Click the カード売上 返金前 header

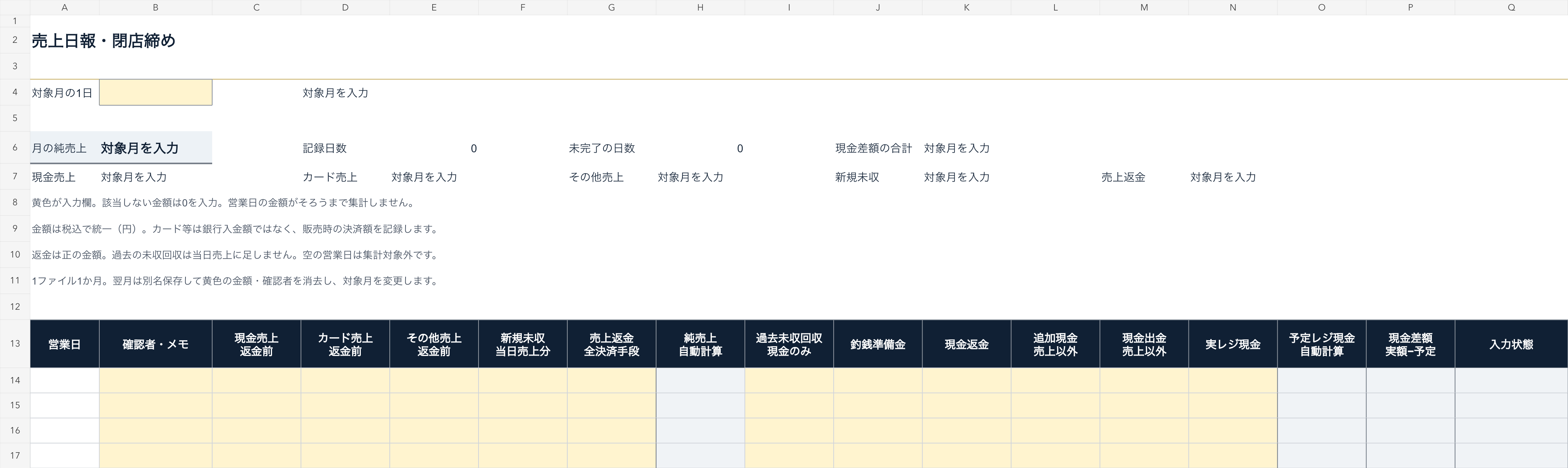[345, 344]
